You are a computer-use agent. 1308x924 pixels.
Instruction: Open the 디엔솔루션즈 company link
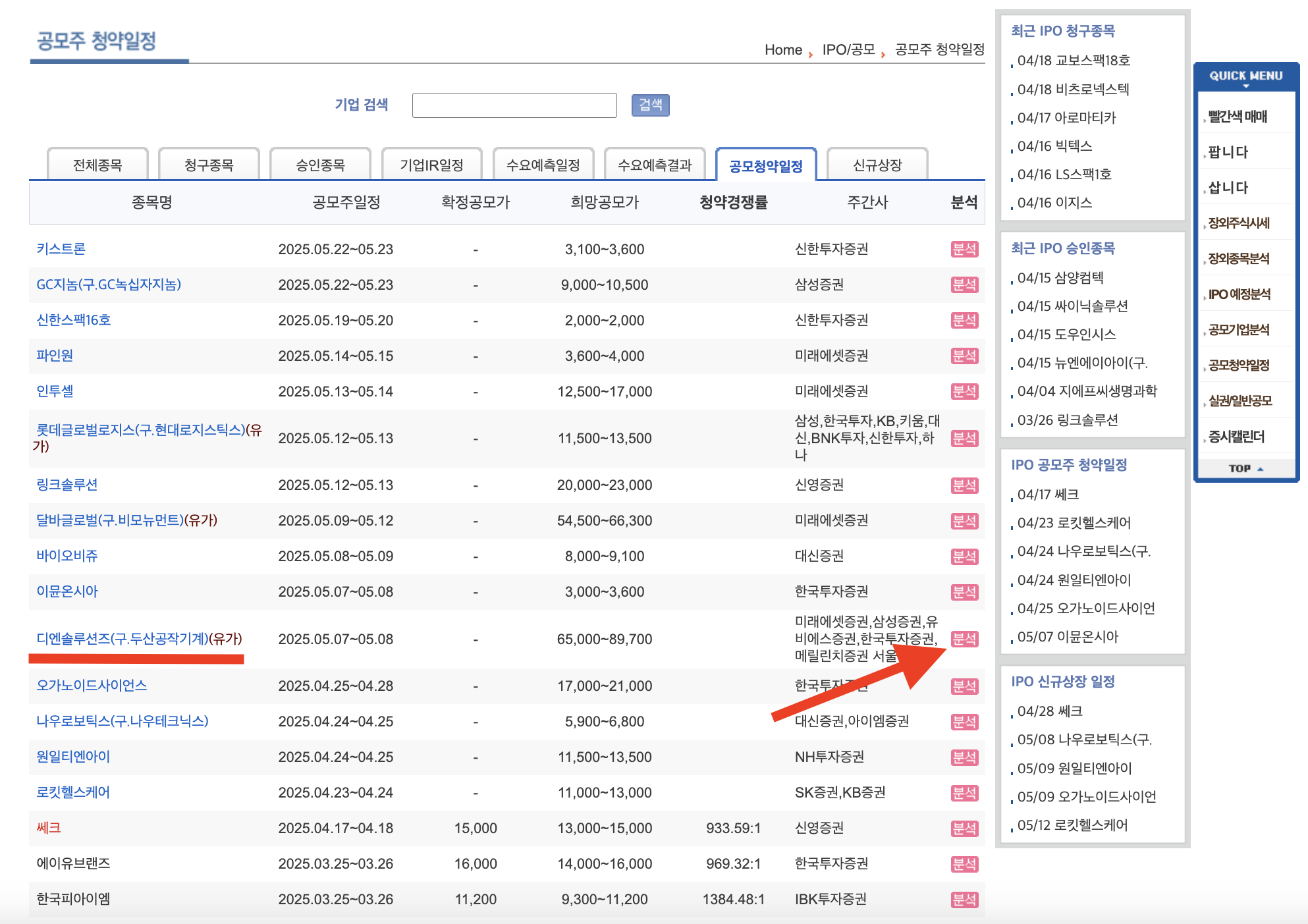tap(122, 639)
